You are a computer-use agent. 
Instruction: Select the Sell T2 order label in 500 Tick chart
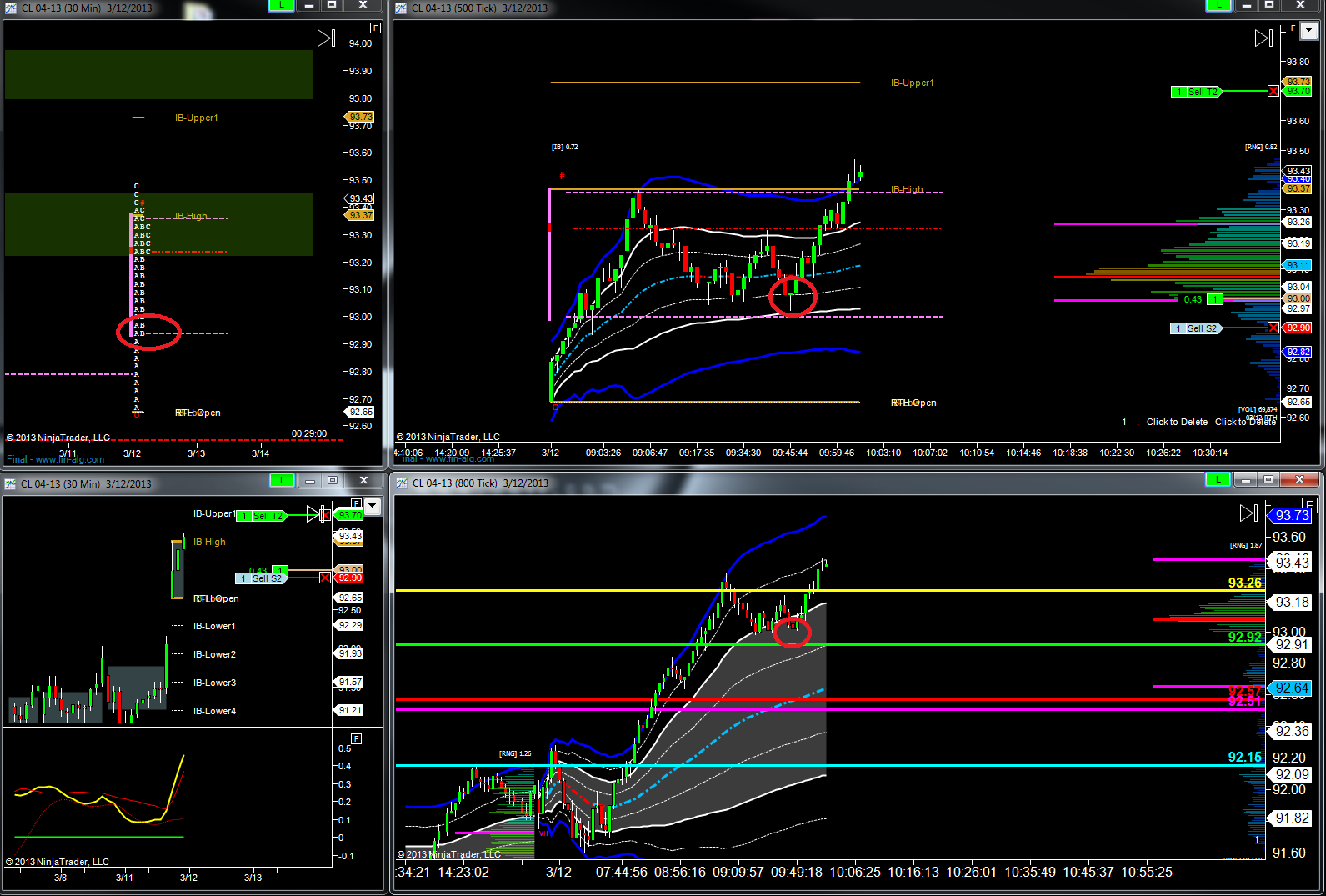[1197, 92]
